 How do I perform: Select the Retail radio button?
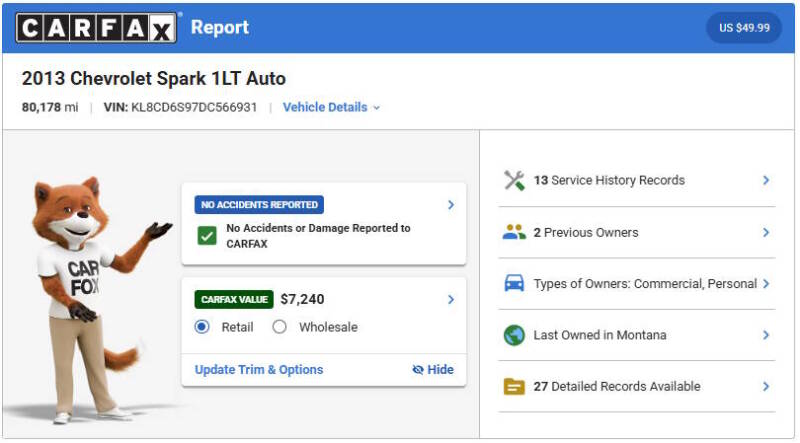pos(202,327)
